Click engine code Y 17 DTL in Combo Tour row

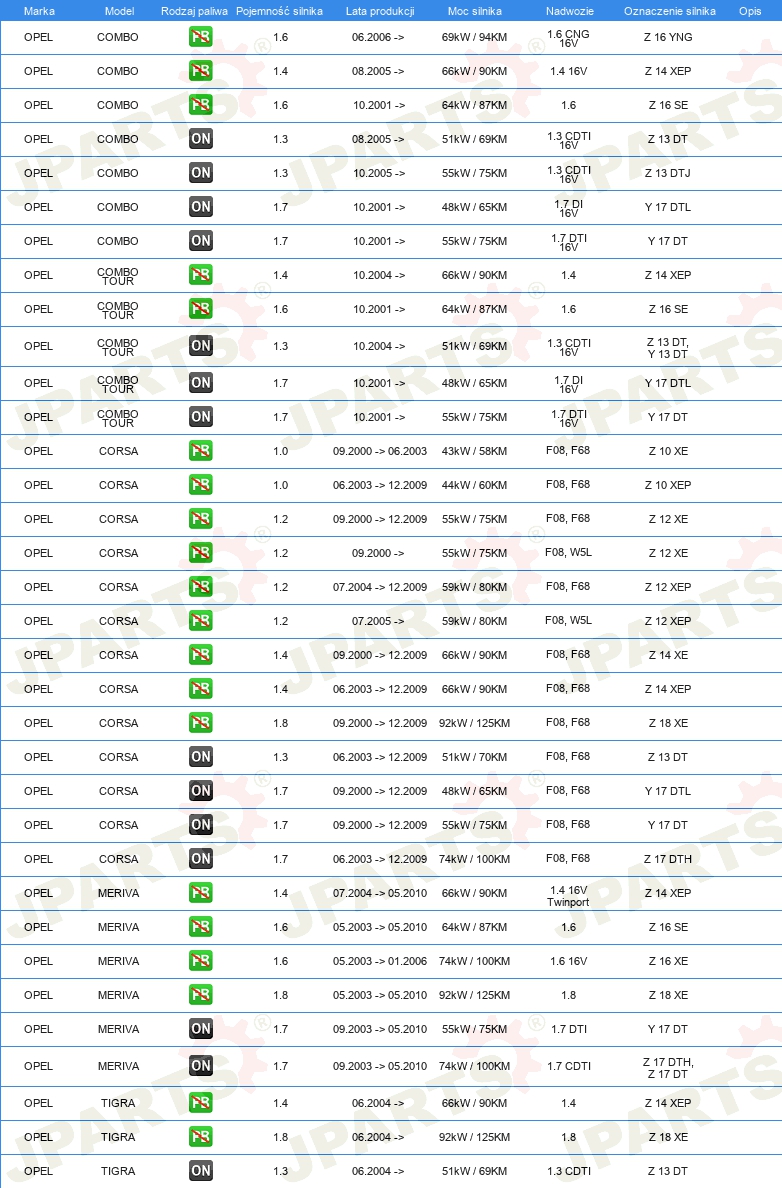[668, 383]
